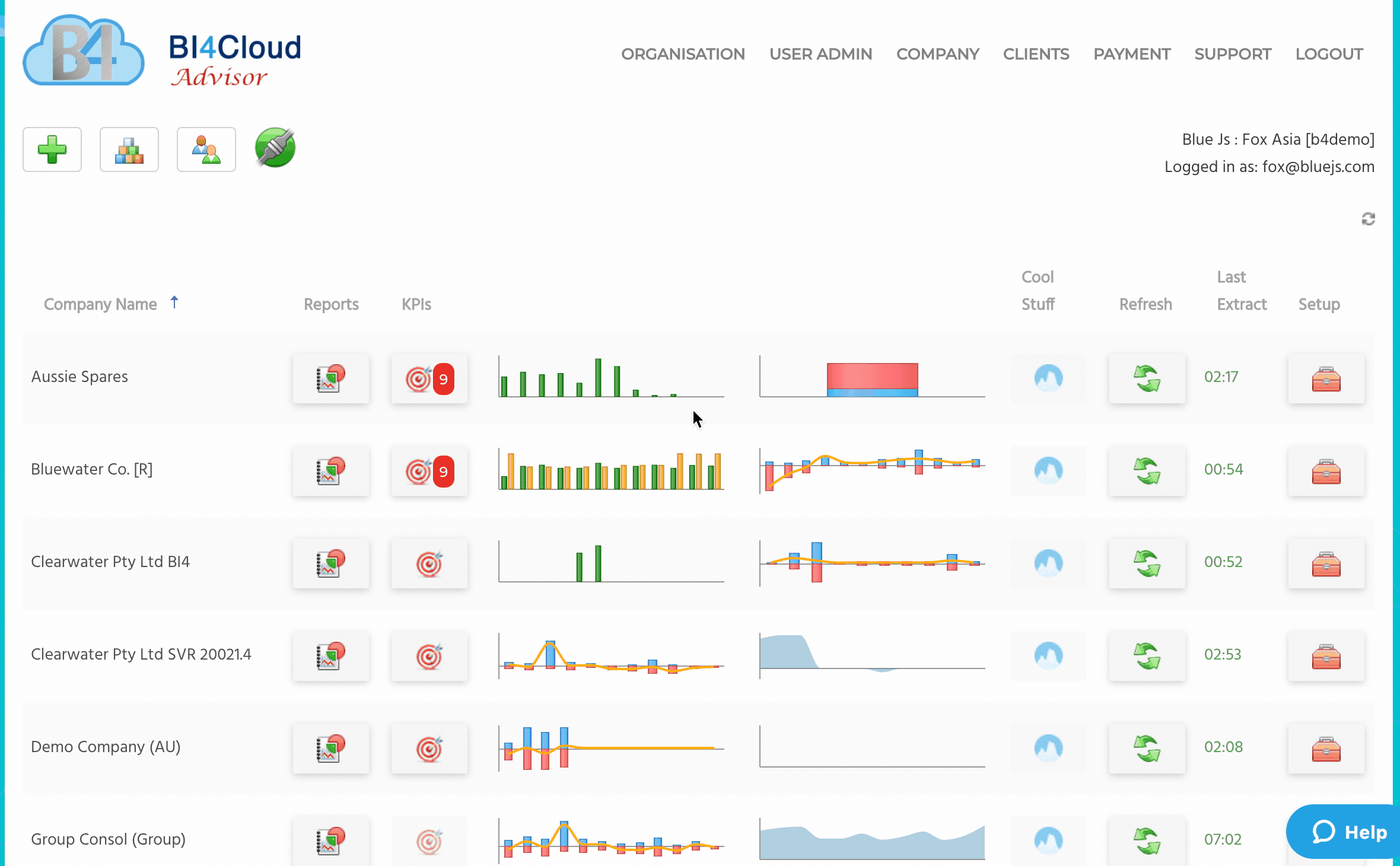
Task: Open KPIs for Group Consol (Group)
Action: pos(429,841)
